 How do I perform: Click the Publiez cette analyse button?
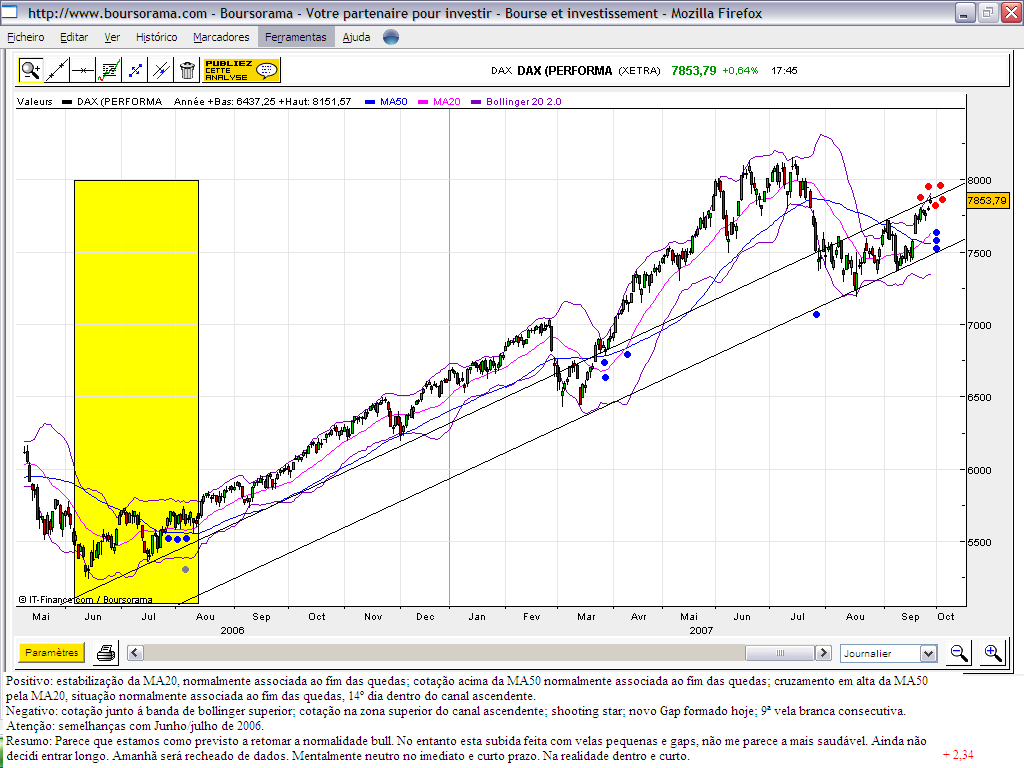click(242, 70)
